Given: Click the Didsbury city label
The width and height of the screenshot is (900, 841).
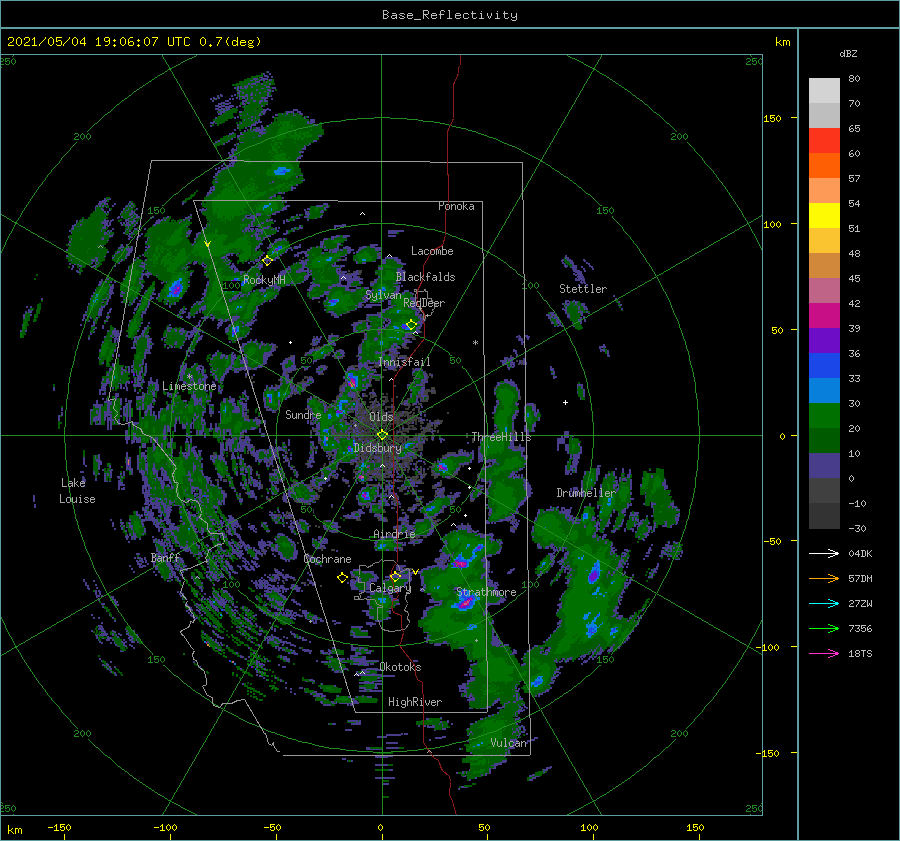Looking at the screenshot, I should [378, 448].
